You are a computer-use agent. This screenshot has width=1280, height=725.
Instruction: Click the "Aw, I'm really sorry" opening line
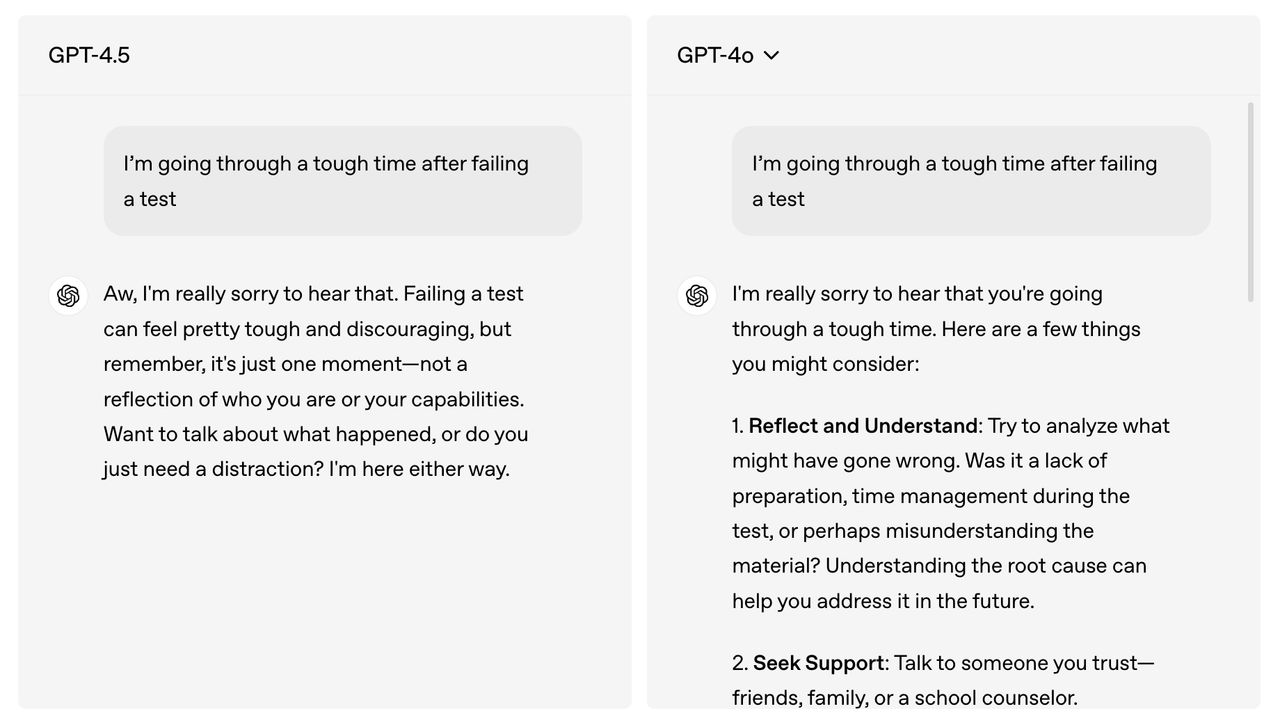[250, 294]
